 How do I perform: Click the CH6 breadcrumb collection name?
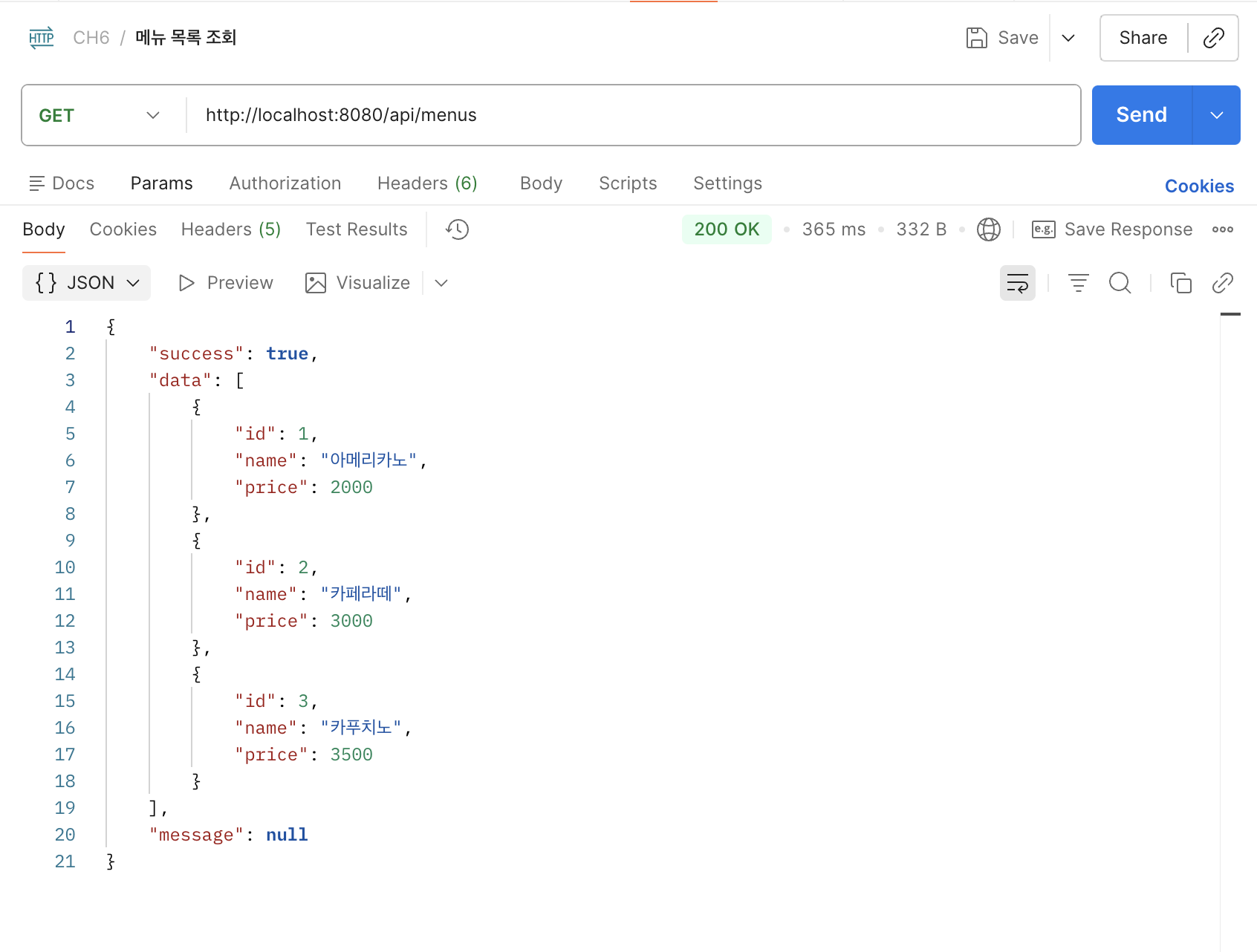tap(91, 38)
